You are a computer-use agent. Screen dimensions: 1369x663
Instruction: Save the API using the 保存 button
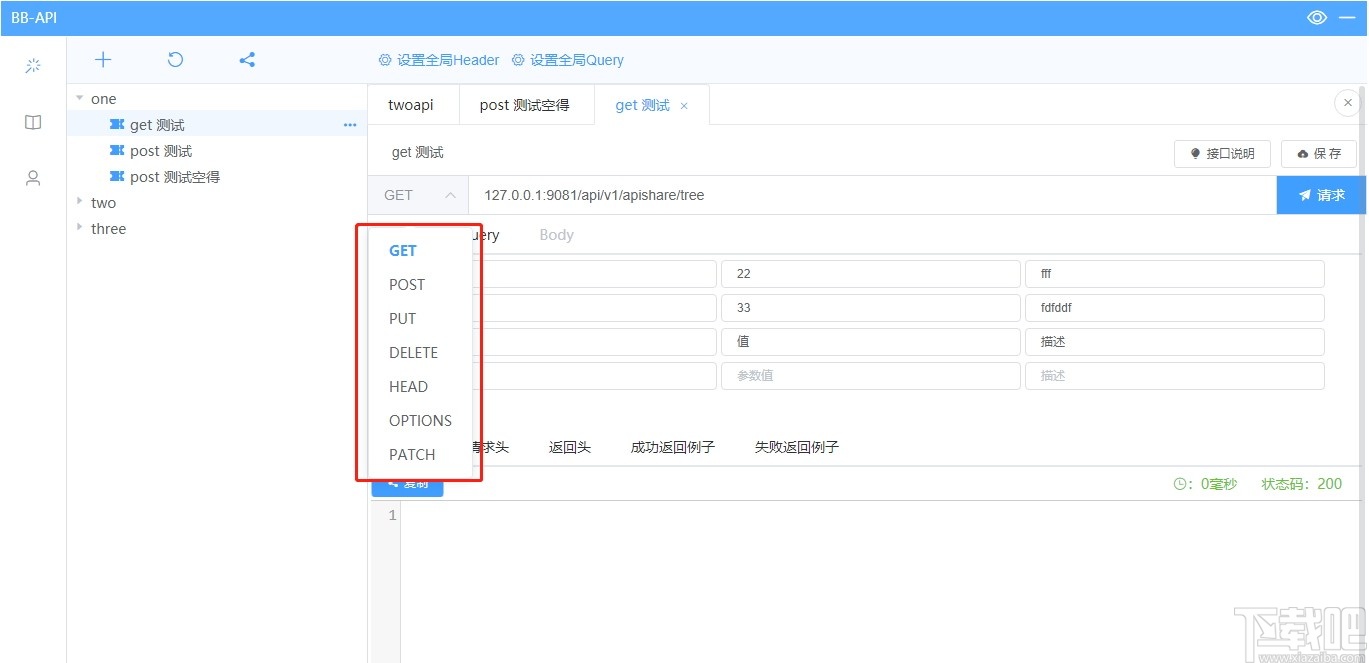[1318, 153]
